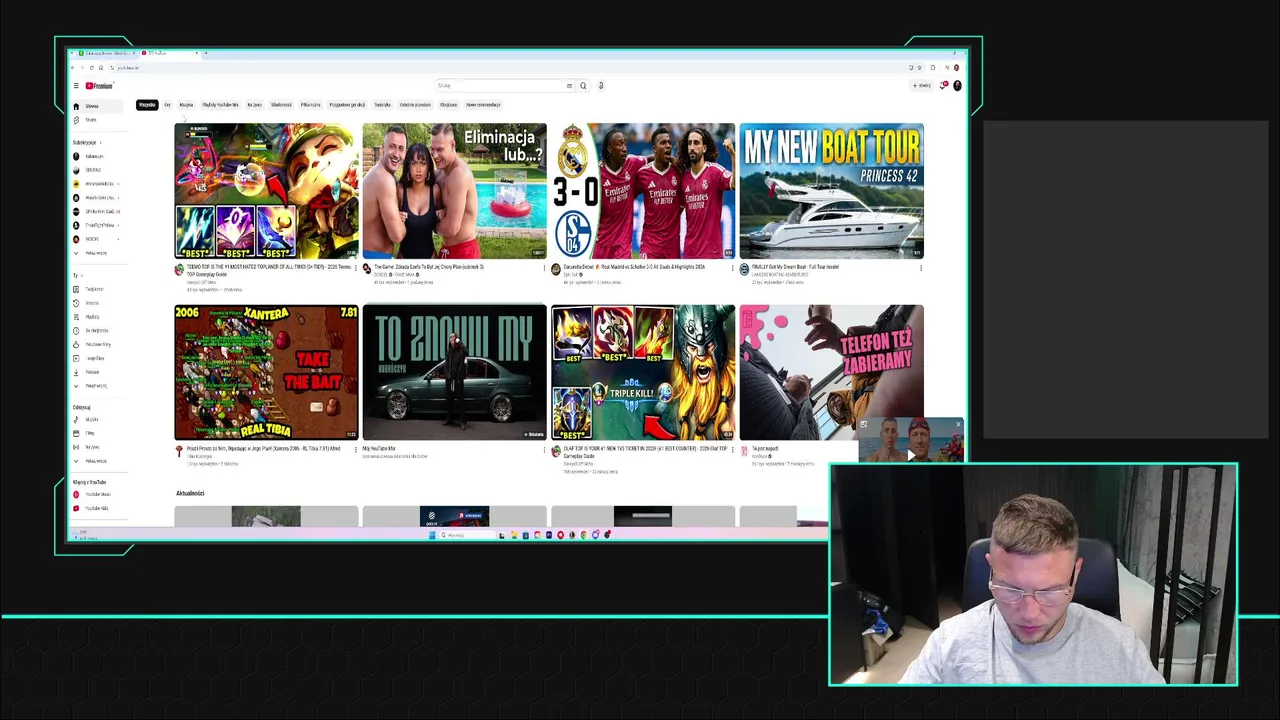Open Twoje filmy in the sidebar

pyautogui.click(x=96, y=358)
